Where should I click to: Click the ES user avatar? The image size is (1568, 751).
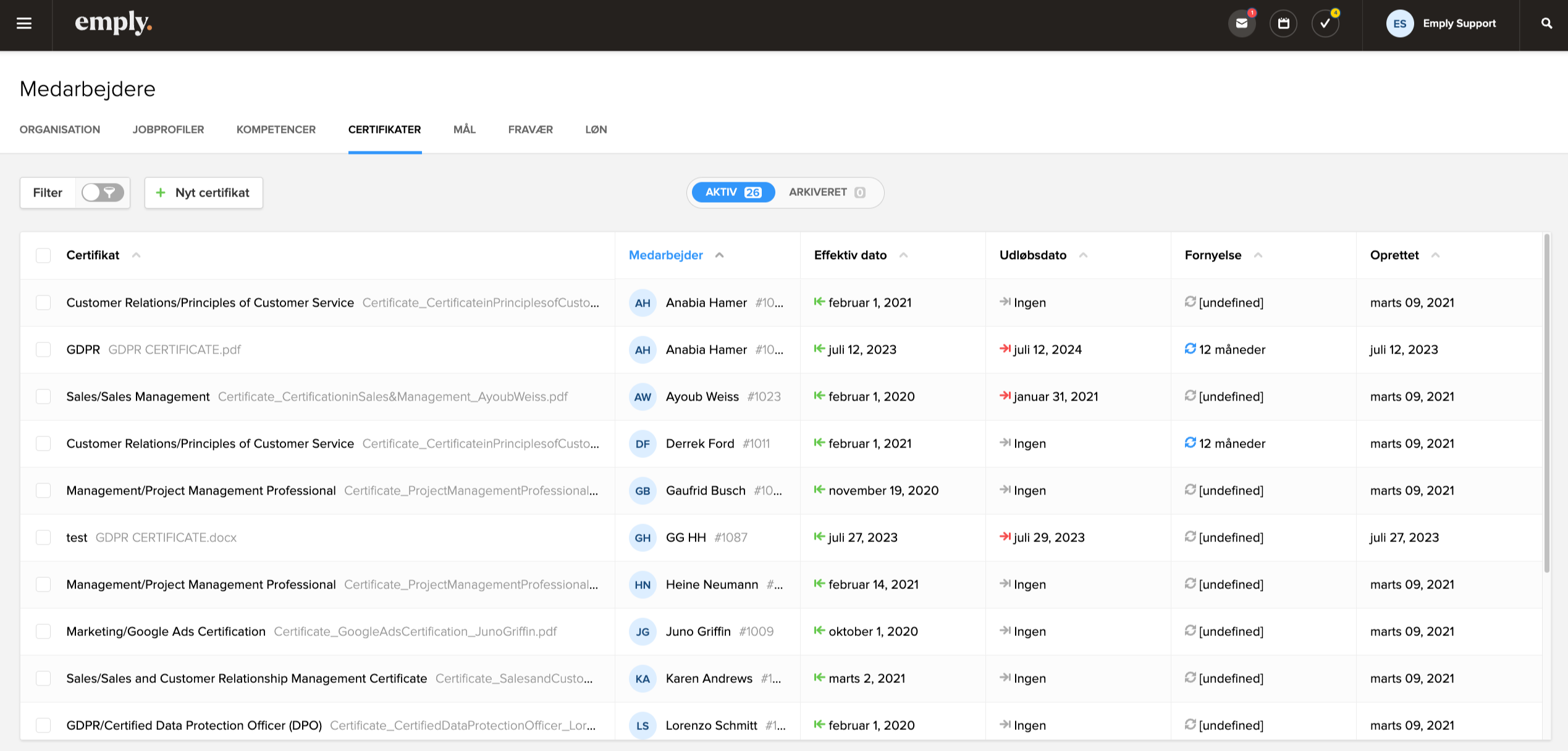click(1399, 23)
